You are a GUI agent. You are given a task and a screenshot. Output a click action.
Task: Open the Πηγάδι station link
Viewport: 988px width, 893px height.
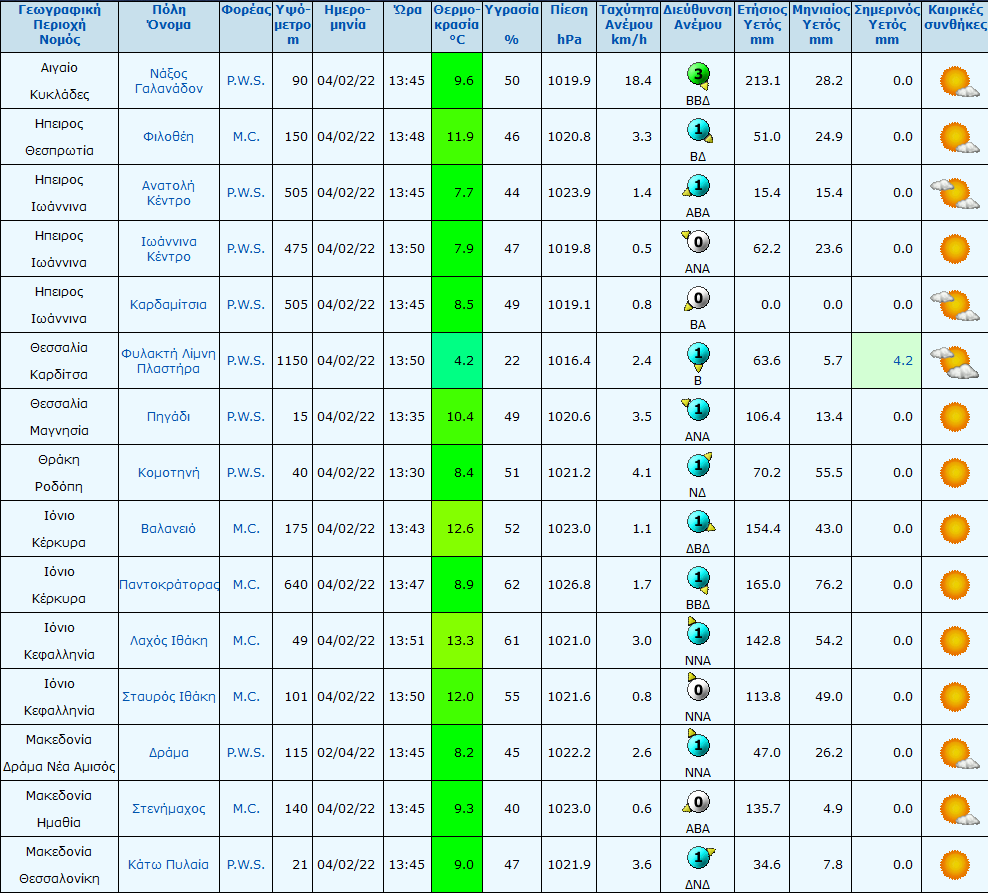168,417
